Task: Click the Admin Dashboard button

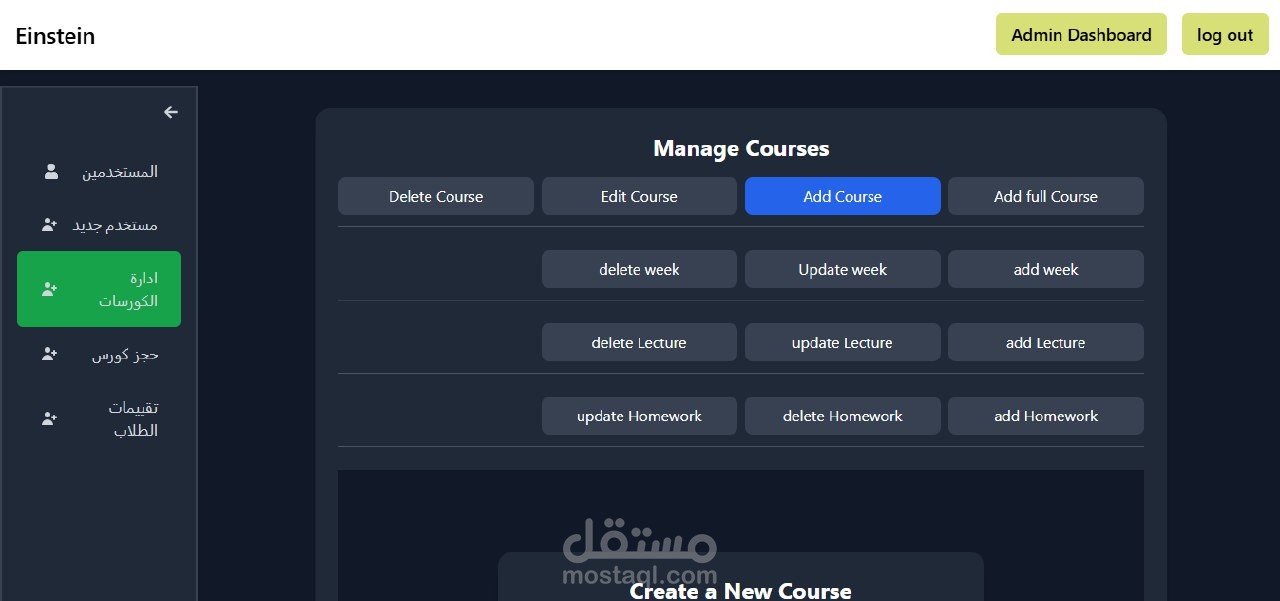Action: (x=1081, y=34)
